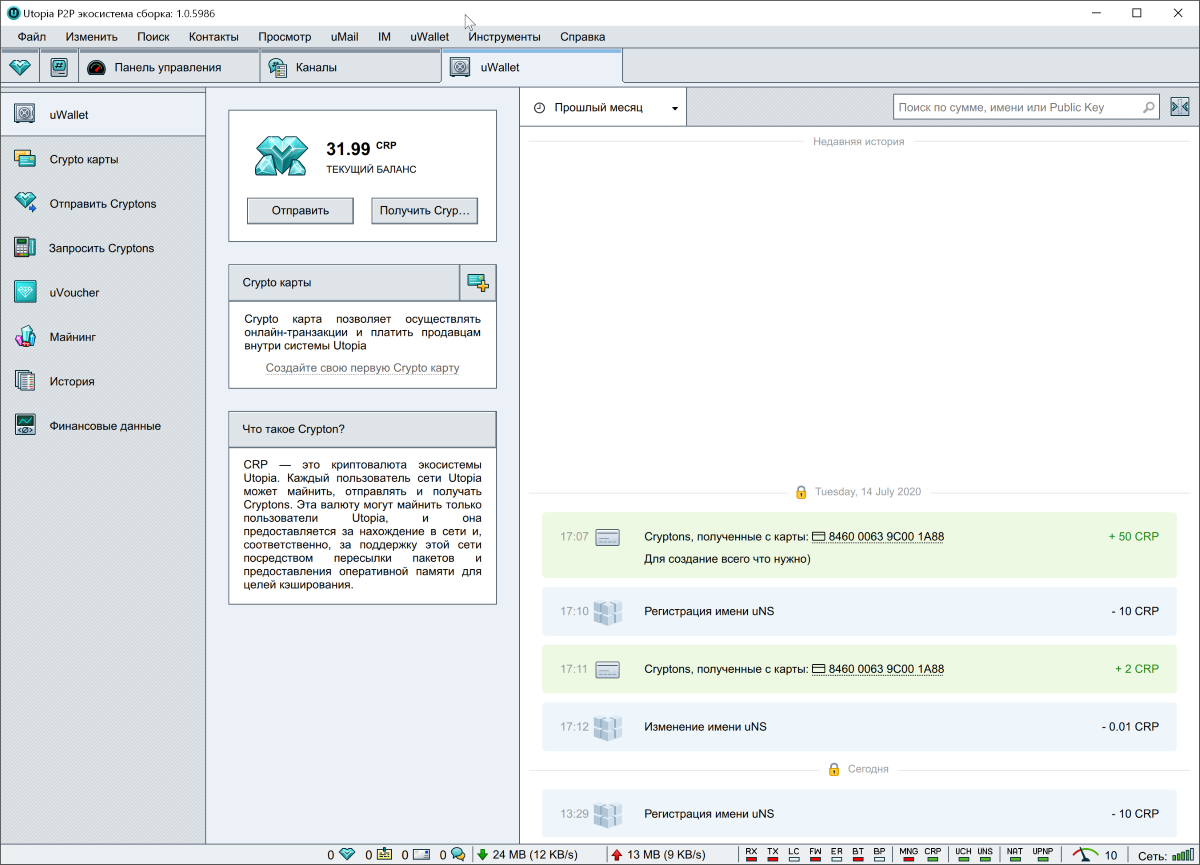
Task: Open uVoucher in sidebar
Action: coord(103,293)
